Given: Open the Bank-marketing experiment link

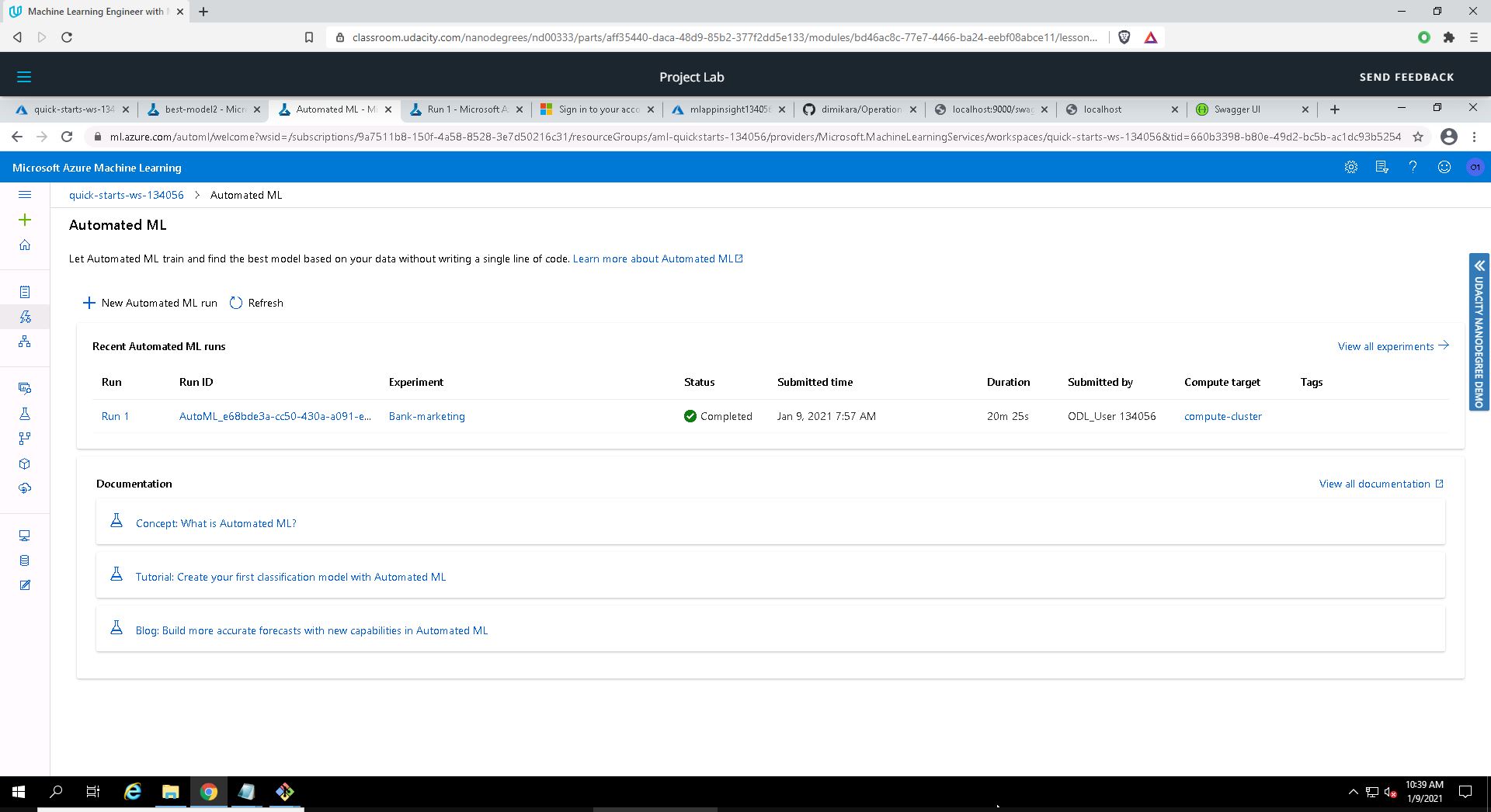Looking at the screenshot, I should pyautogui.click(x=426, y=416).
